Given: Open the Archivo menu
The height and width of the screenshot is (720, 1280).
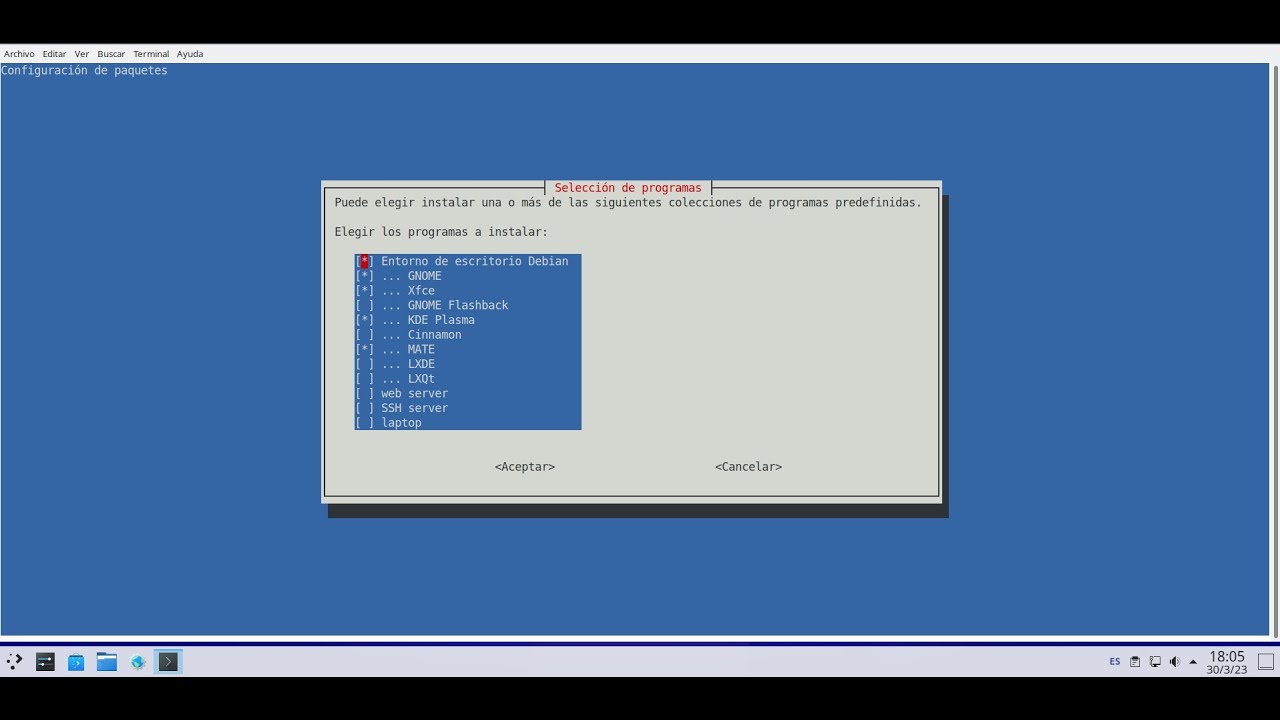Looking at the screenshot, I should 19,54.
